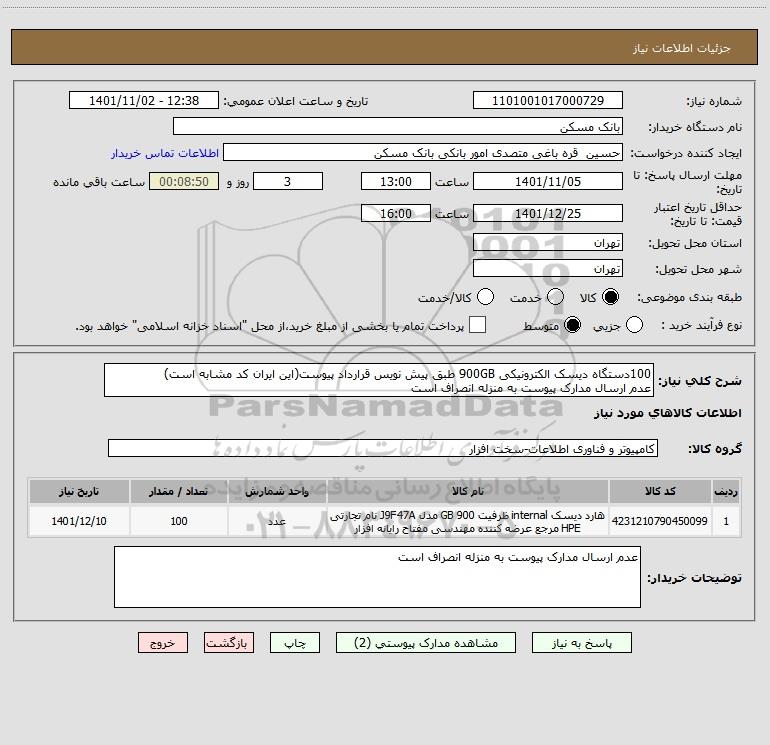This screenshot has width=770, height=745.
Task: Click the need date cell 1401/12/10
Action: point(79,521)
